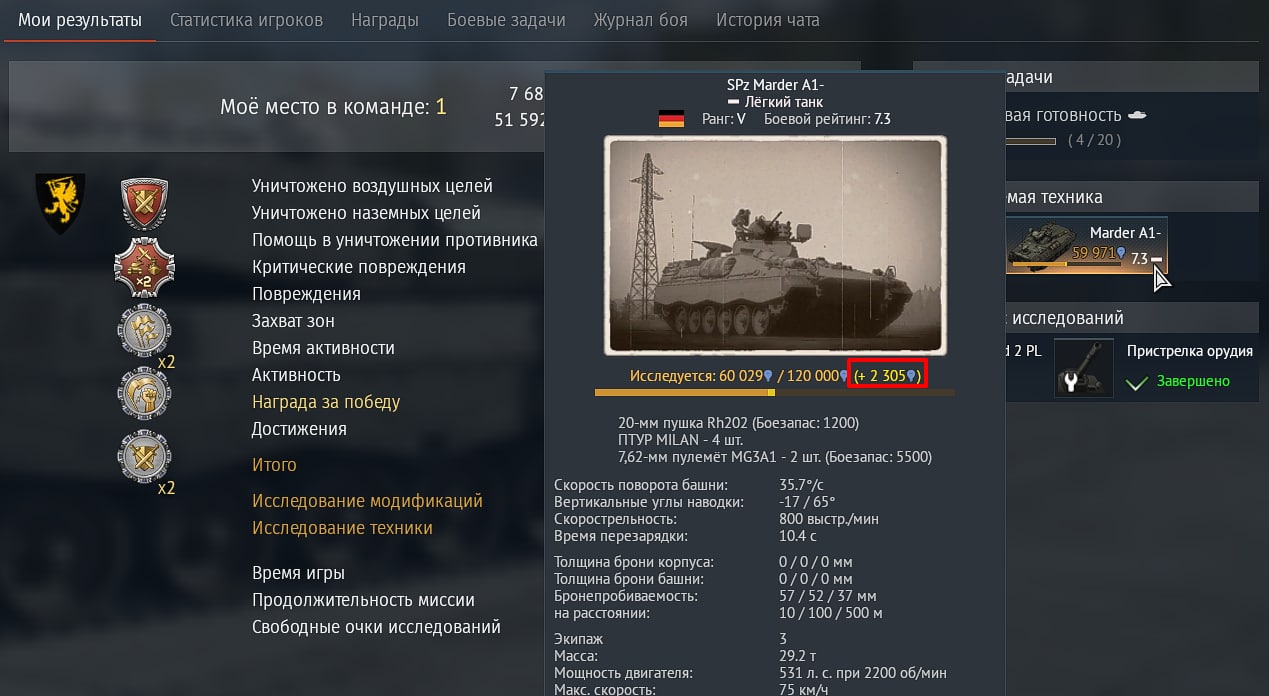
Task: Click the yellow griffin squadron emblem
Action: [60, 203]
